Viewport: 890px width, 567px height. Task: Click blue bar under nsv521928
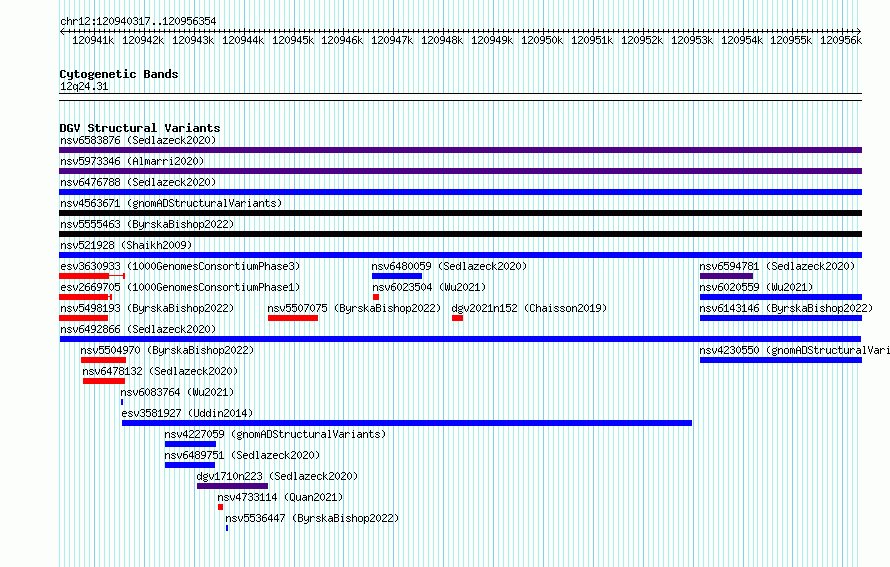(460, 255)
